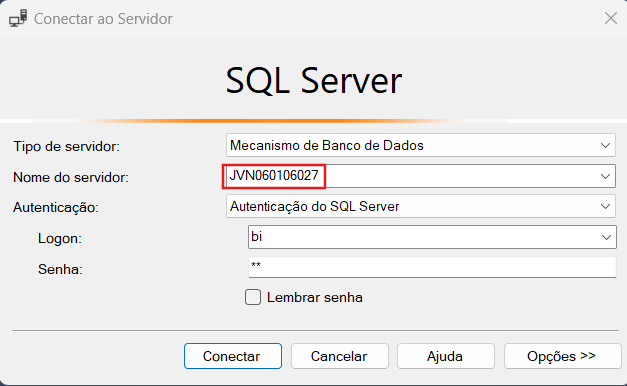Click the Cancelar button
627x386 pixels.
click(x=339, y=356)
